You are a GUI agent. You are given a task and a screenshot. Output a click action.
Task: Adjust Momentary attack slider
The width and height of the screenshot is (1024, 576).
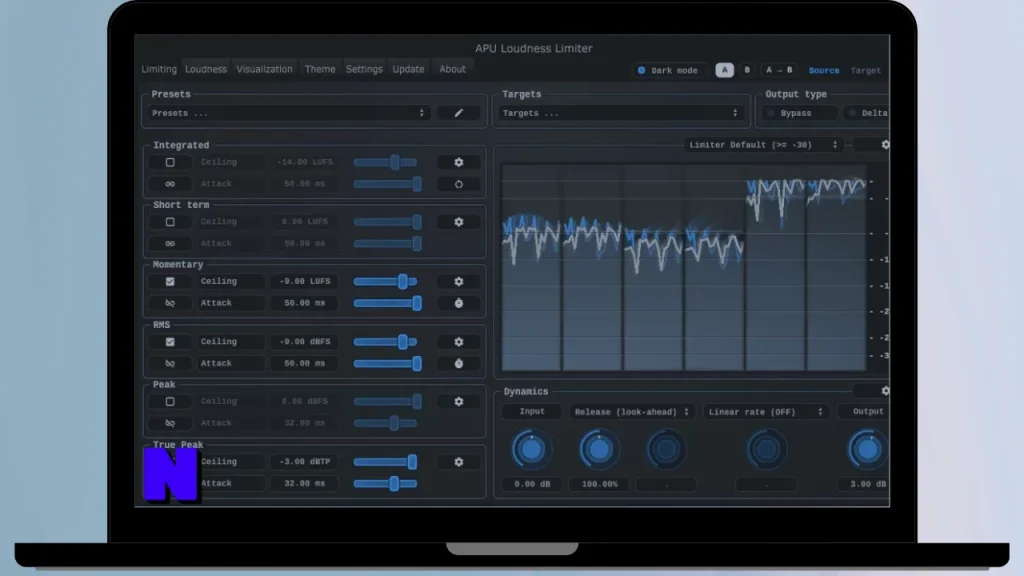(385, 303)
